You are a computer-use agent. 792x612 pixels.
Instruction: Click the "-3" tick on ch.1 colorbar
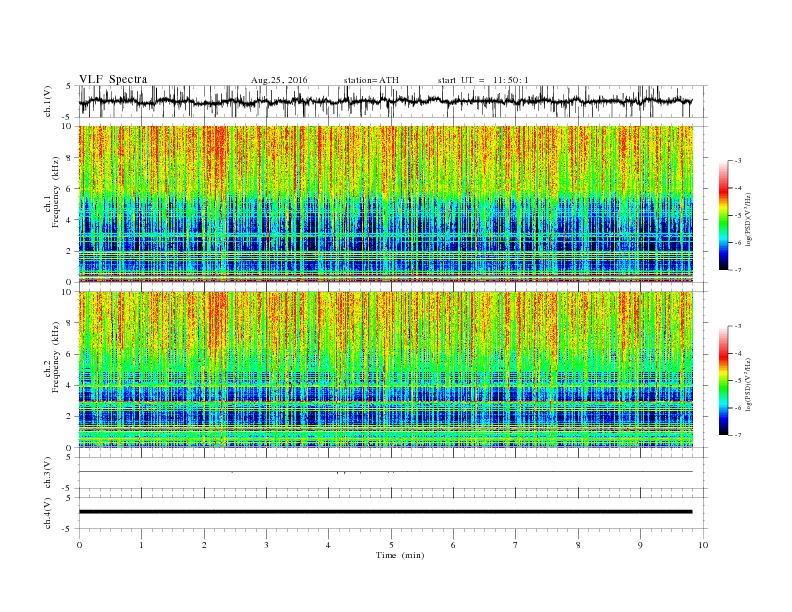738,161
